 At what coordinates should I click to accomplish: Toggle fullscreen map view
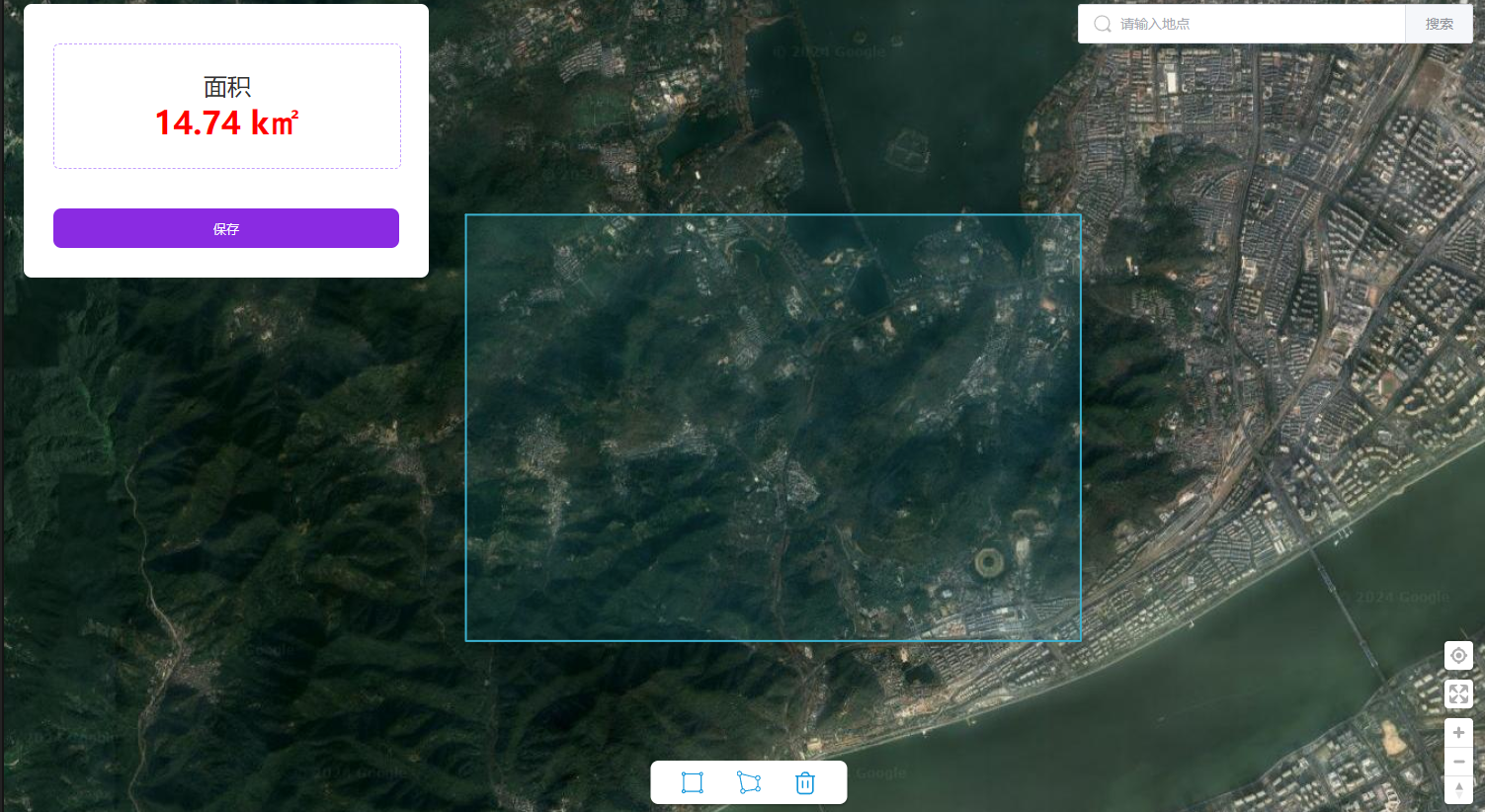pos(1458,693)
